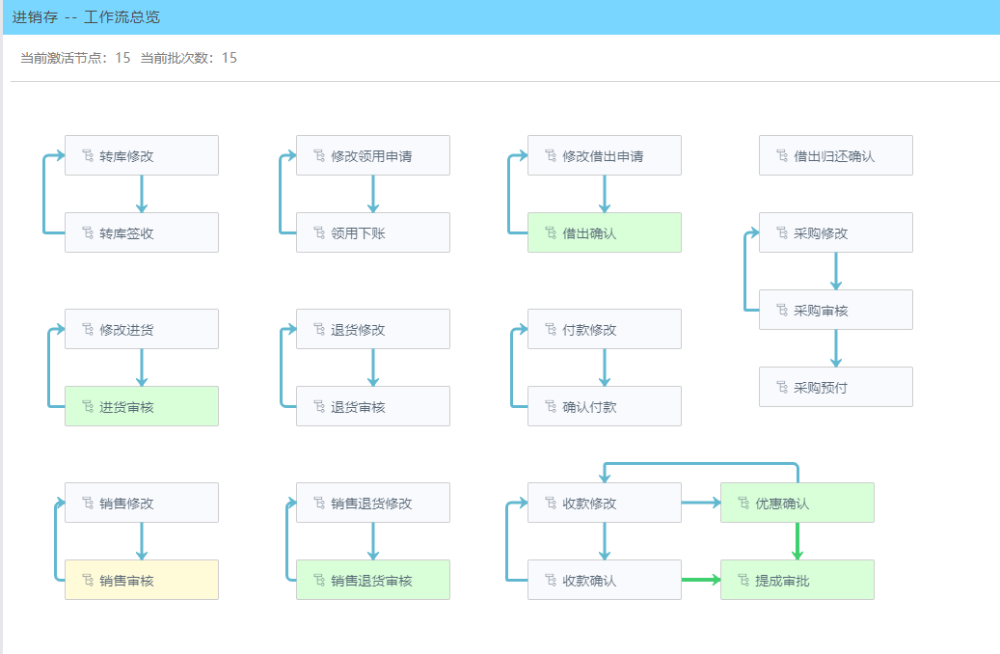Open the 采购预付 workflow node
This screenshot has width=1000, height=654.
point(836,387)
